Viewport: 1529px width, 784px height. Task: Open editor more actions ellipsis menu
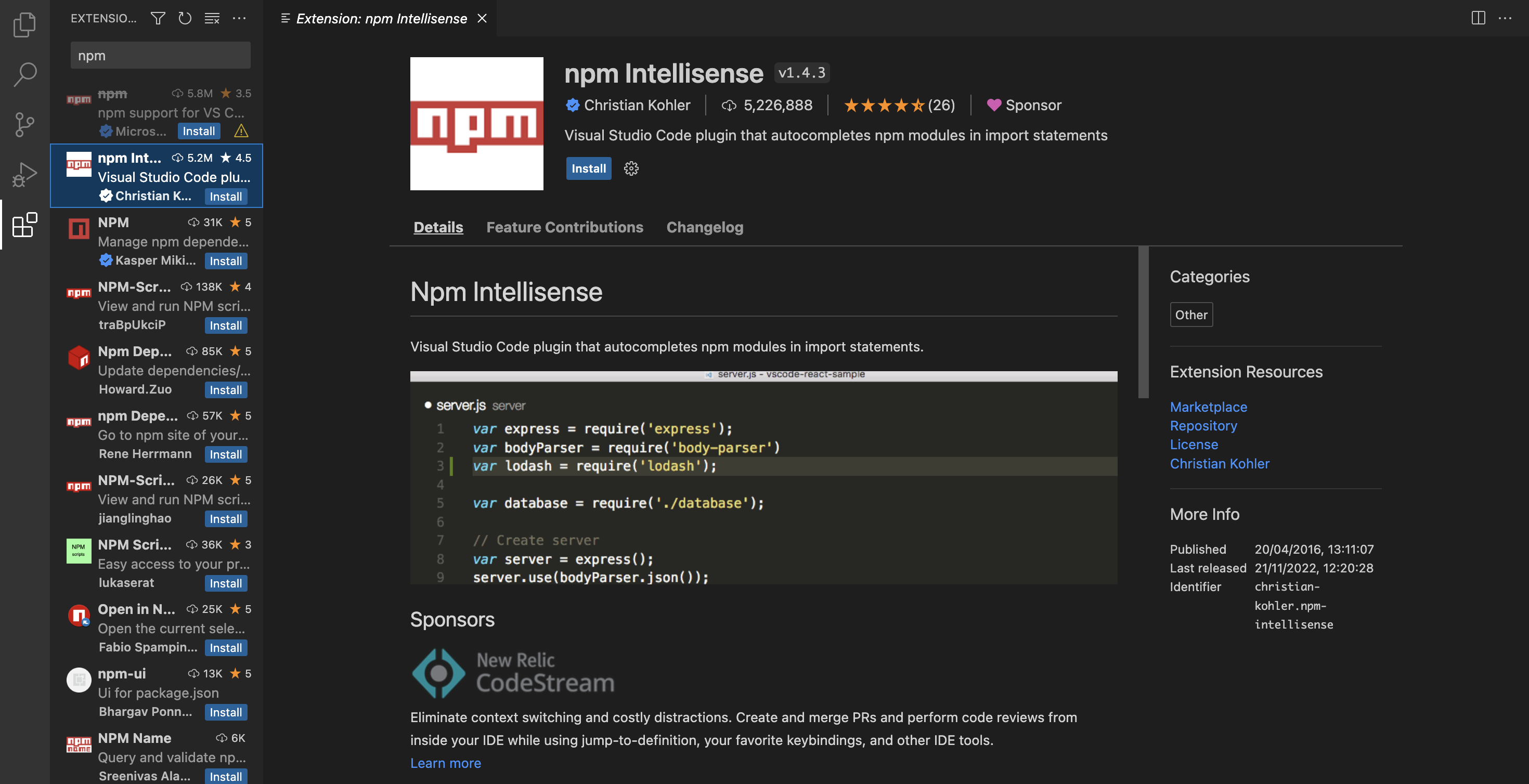click(x=1505, y=18)
